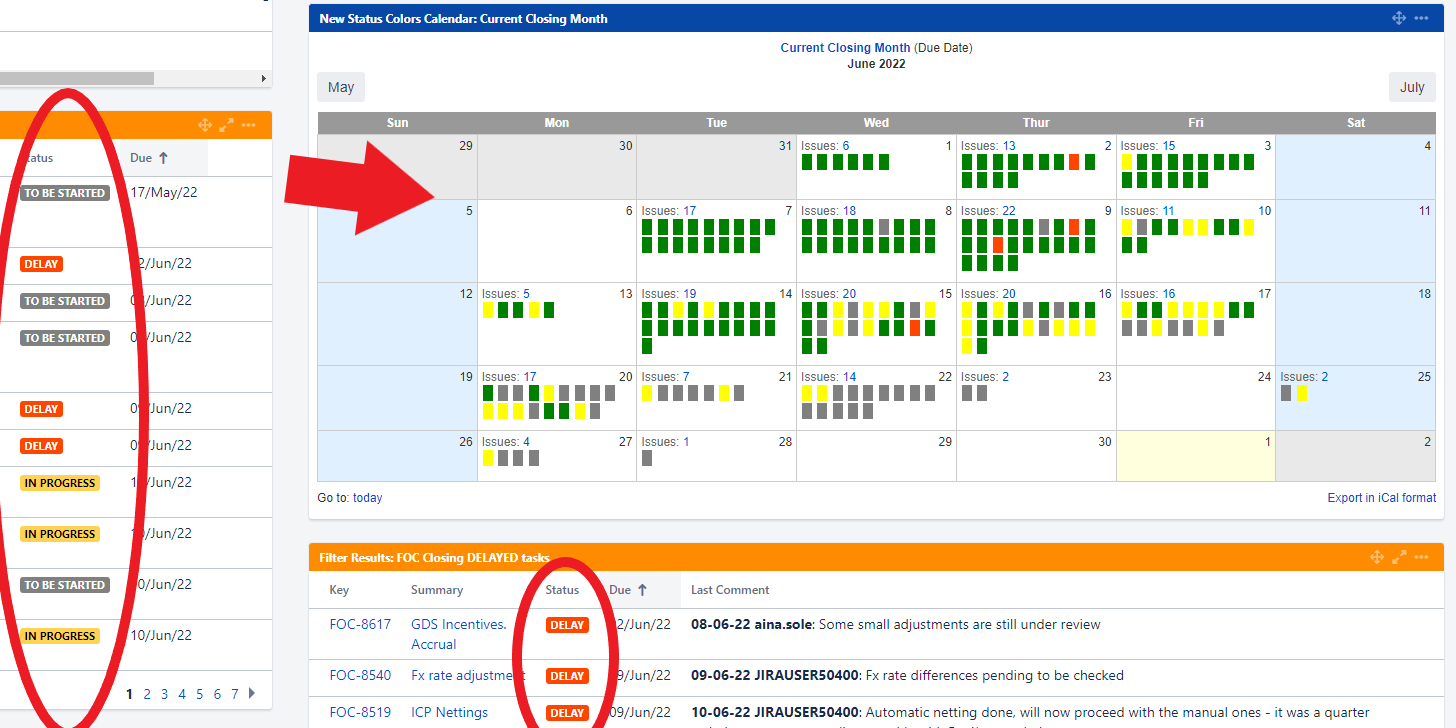Navigate to the next month, July
The width and height of the screenshot is (1456, 728).
1411,87
